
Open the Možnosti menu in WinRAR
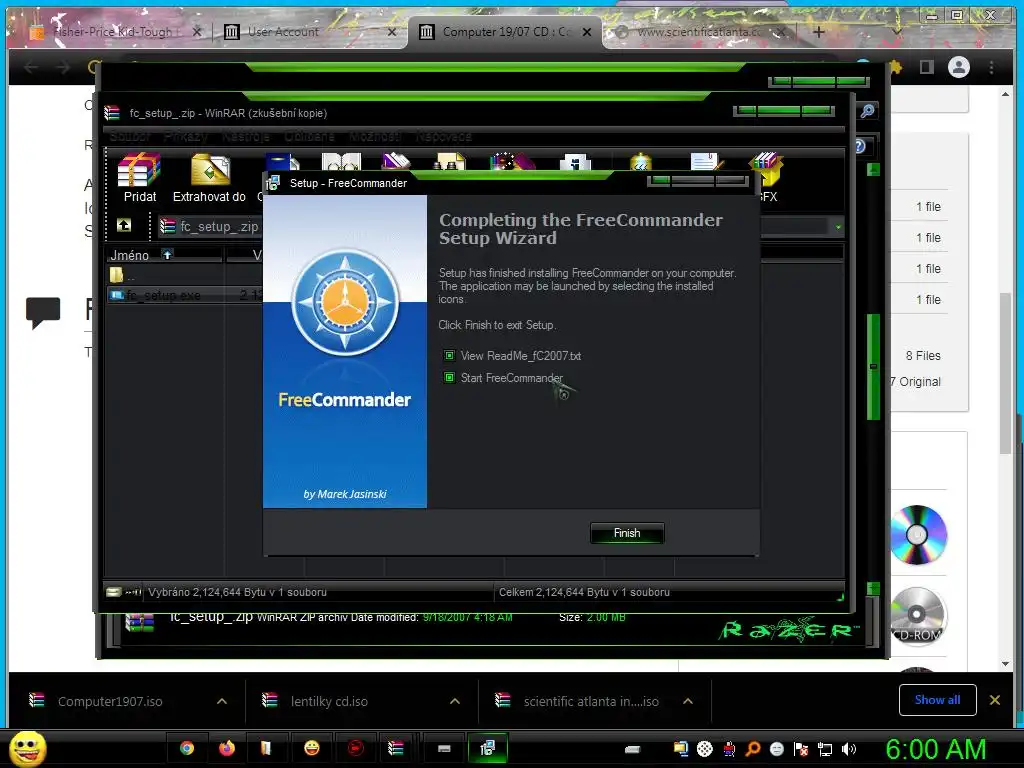click(375, 136)
